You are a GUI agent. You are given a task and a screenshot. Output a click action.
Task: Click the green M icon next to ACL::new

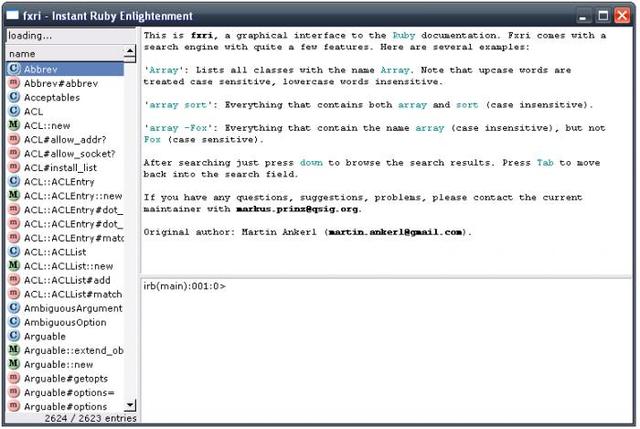pyautogui.click(x=14, y=125)
